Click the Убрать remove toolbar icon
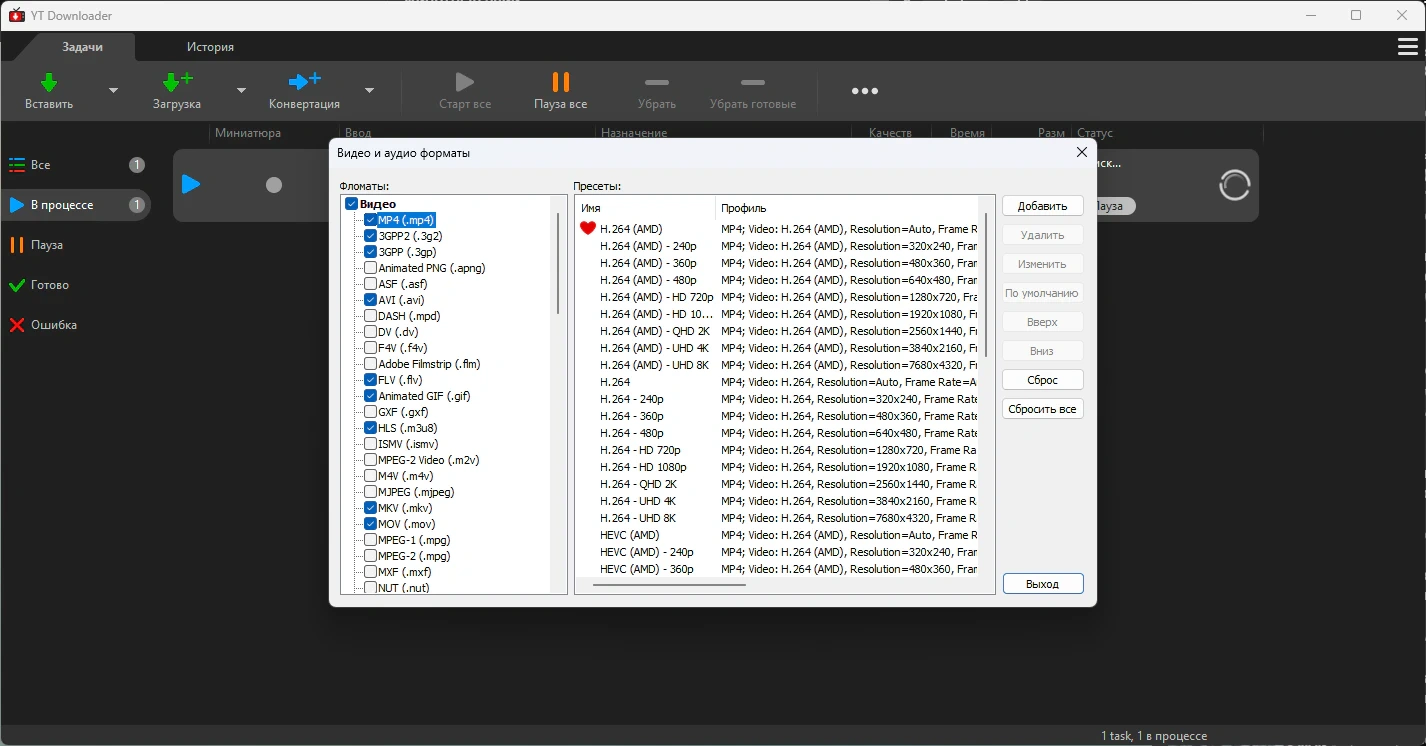Screen dimensions: 1426x746 pos(657,82)
